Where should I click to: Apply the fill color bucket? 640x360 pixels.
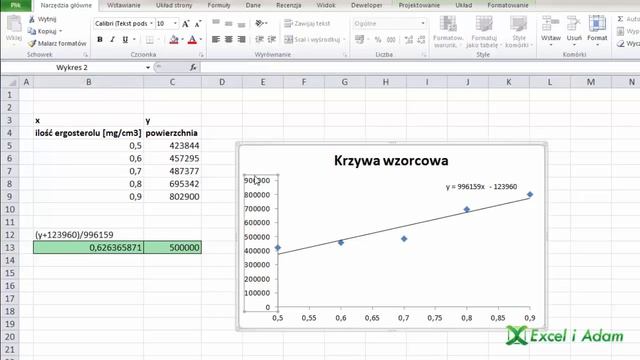point(174,40)
